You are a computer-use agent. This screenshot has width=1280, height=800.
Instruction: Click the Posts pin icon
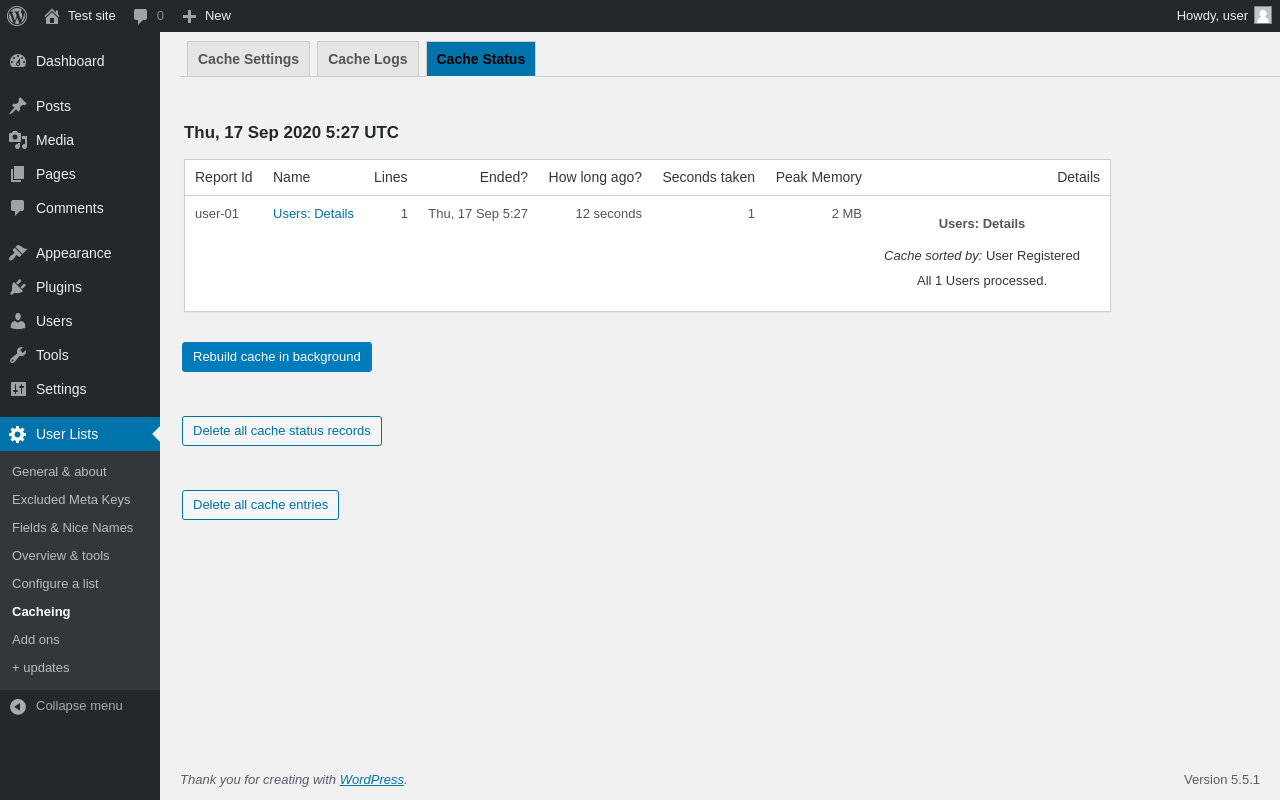18,106
